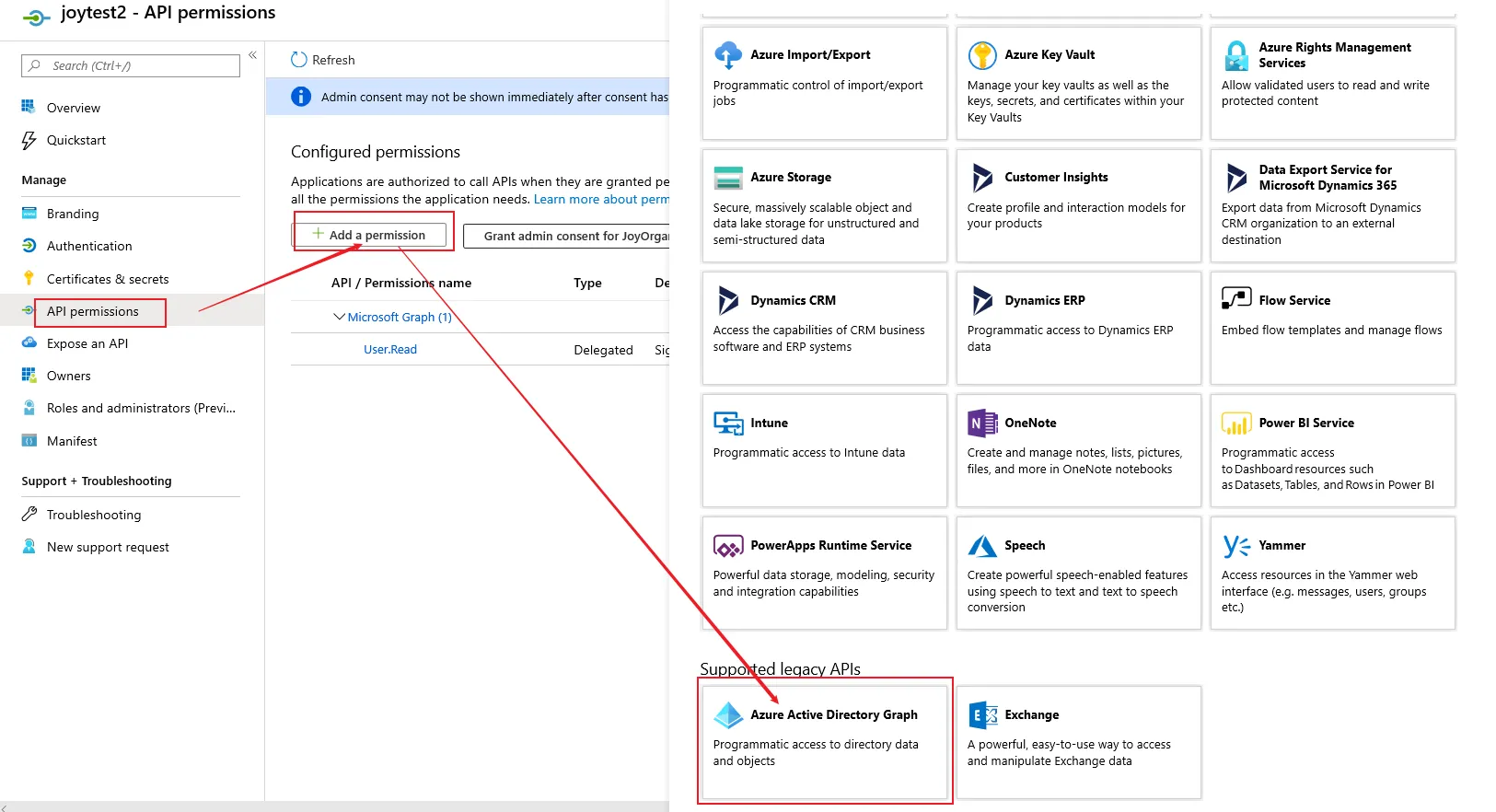
Task: Click the Azure Active Directory Graph icon
Action: pos(728,715)
